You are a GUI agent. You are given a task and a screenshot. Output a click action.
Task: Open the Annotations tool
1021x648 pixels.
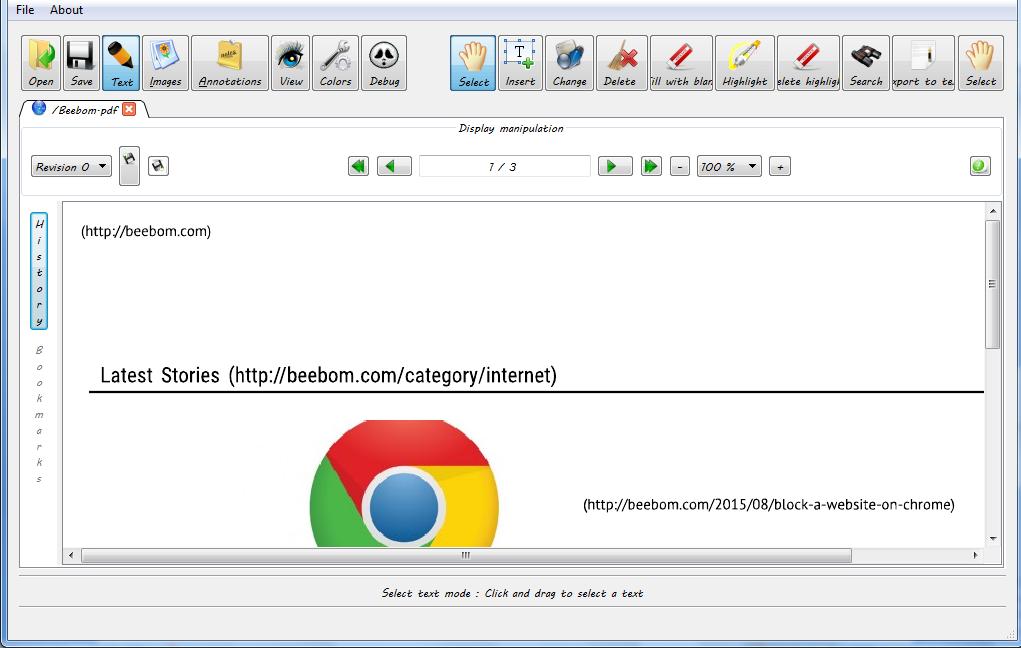coord(229,62)
